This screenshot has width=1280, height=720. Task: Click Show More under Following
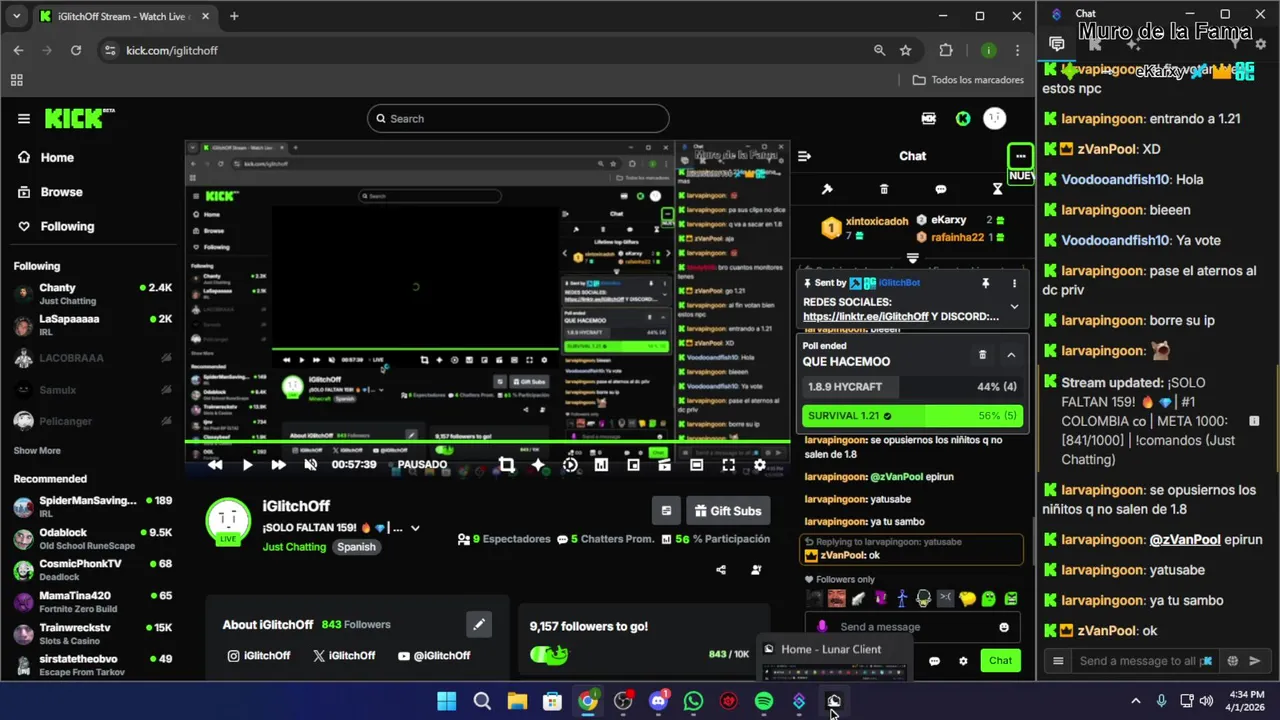pyautogui.click(x=37, y=451)
